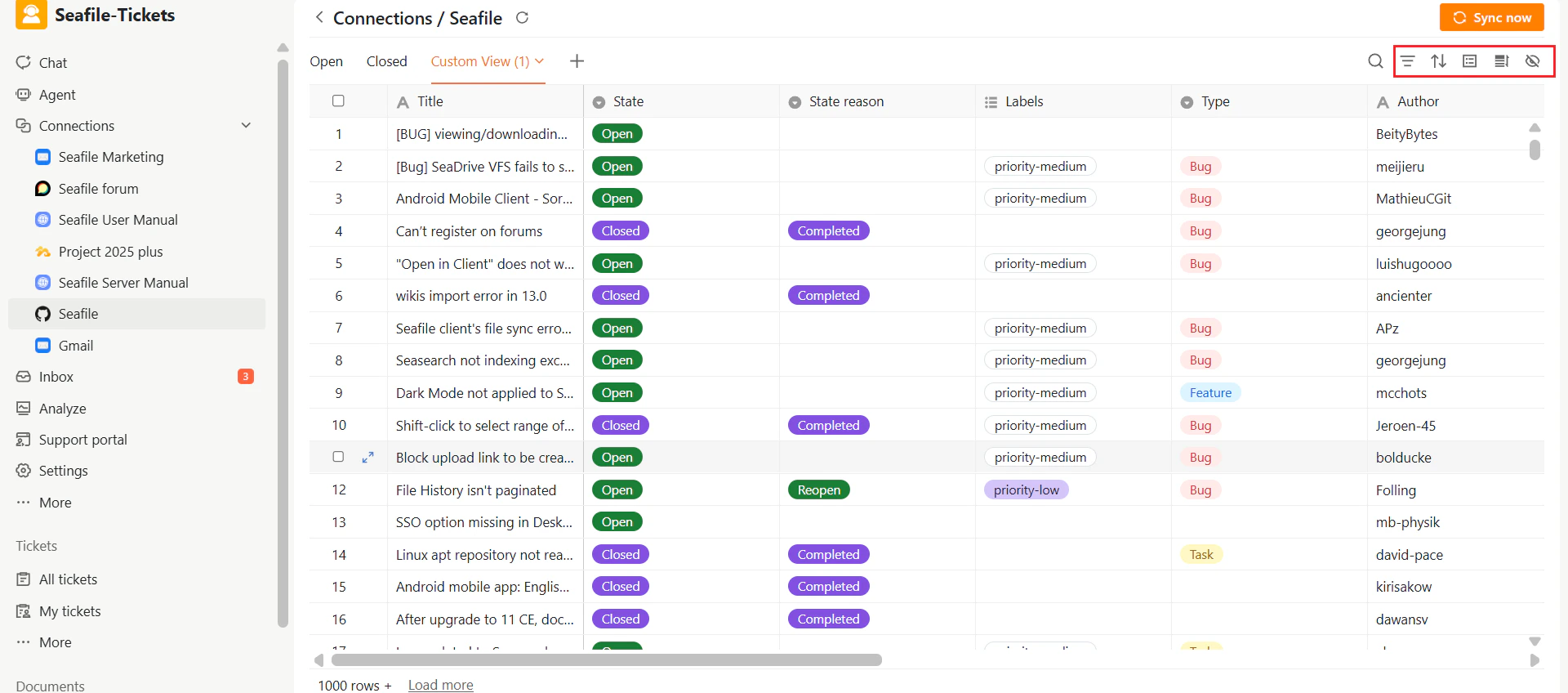The height and width of the screenshot is (693, 1568).
Task: Open the filter options icon
Action: [1408, 61]
